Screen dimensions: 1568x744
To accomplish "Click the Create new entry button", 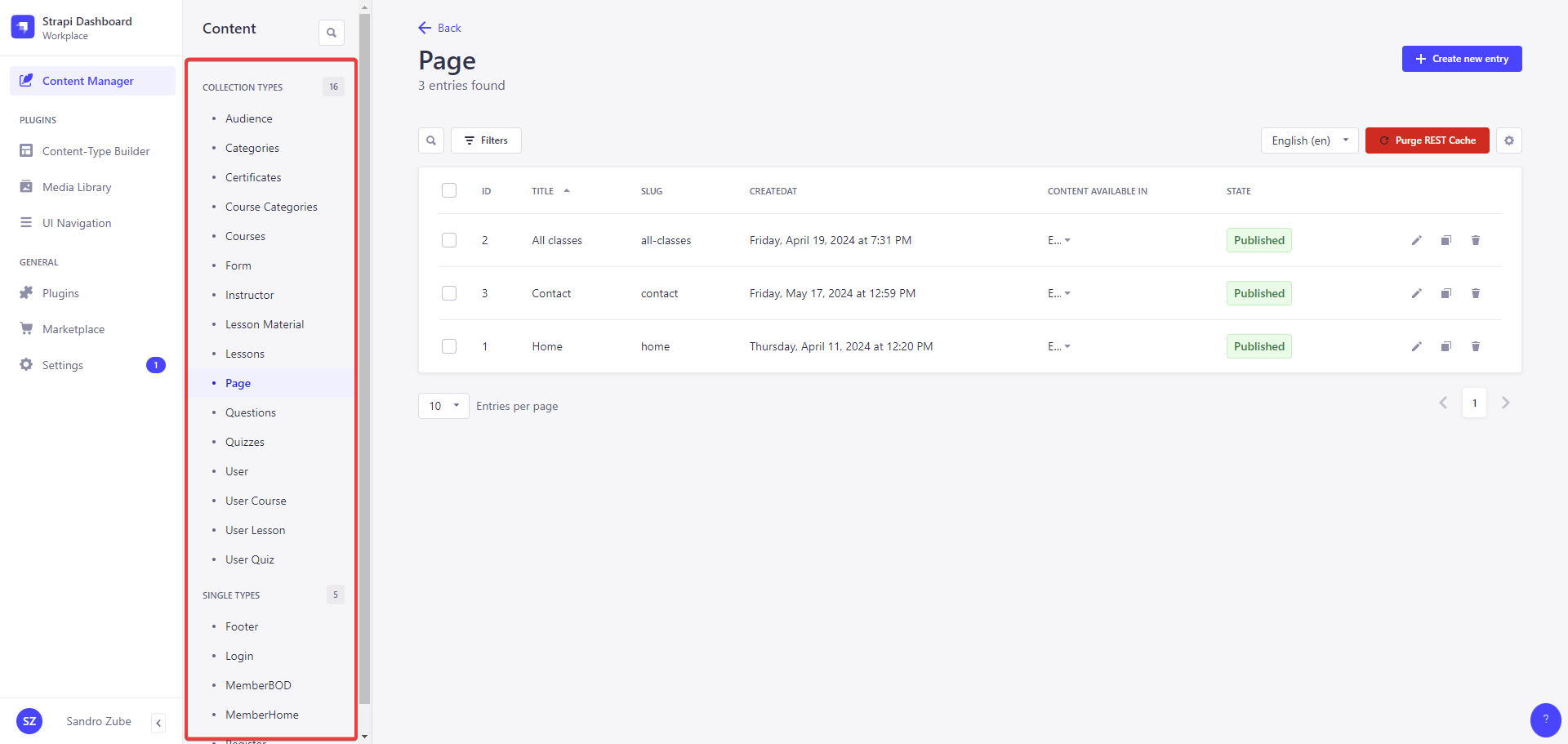I will tap(1461, 59).
